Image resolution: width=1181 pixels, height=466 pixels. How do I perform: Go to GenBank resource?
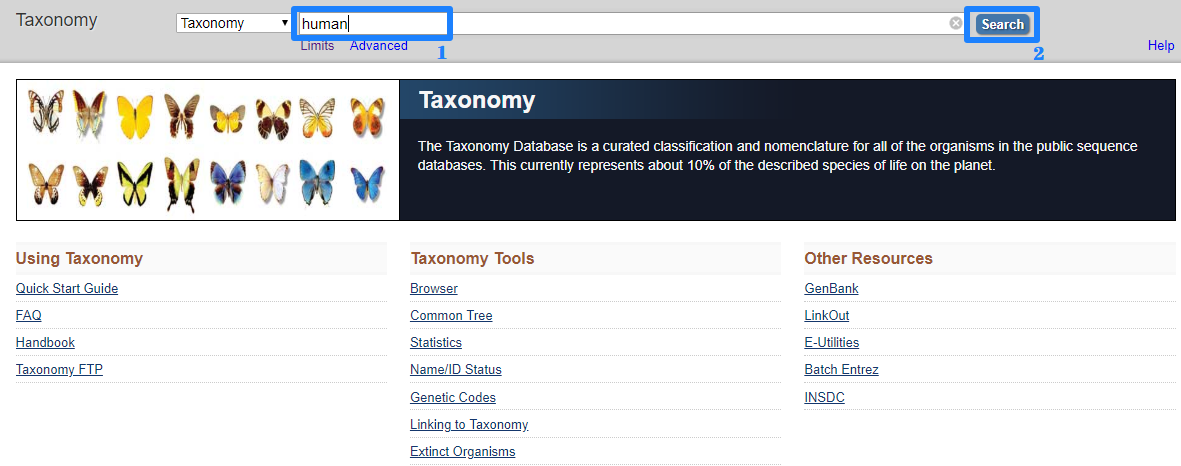click(832, 288)
